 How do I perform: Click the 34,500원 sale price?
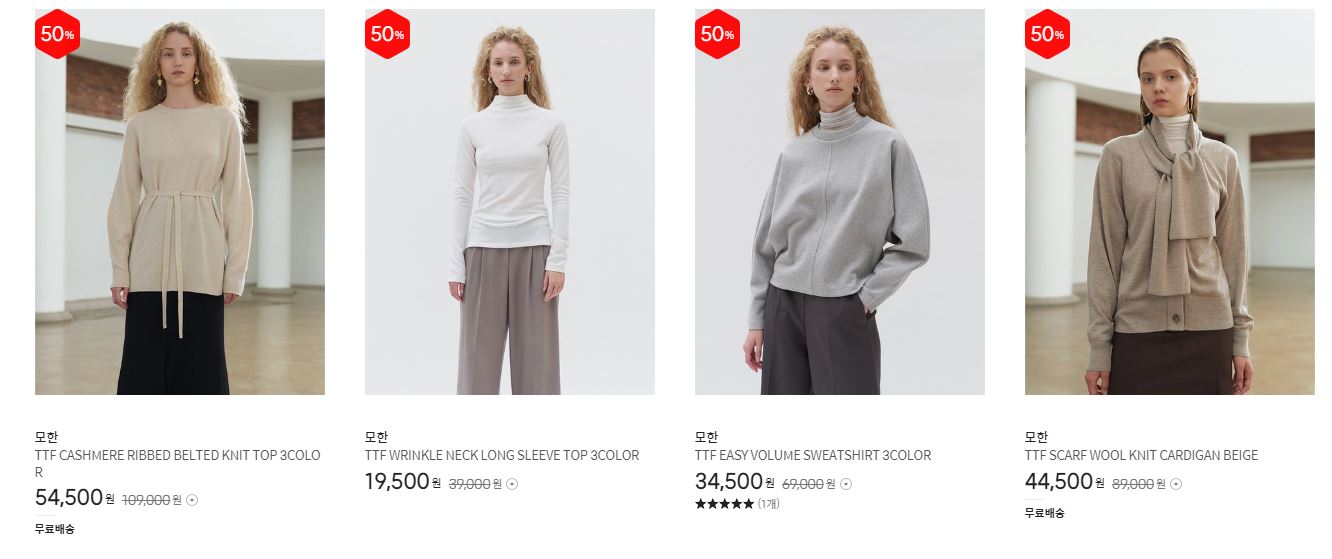click(735, 482)
